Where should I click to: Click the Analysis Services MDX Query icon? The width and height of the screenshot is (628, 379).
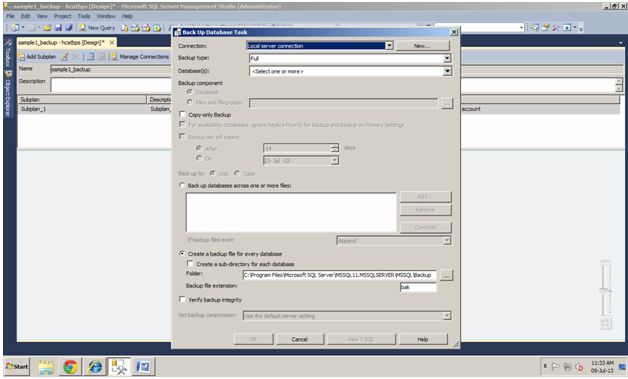[135, 28]
